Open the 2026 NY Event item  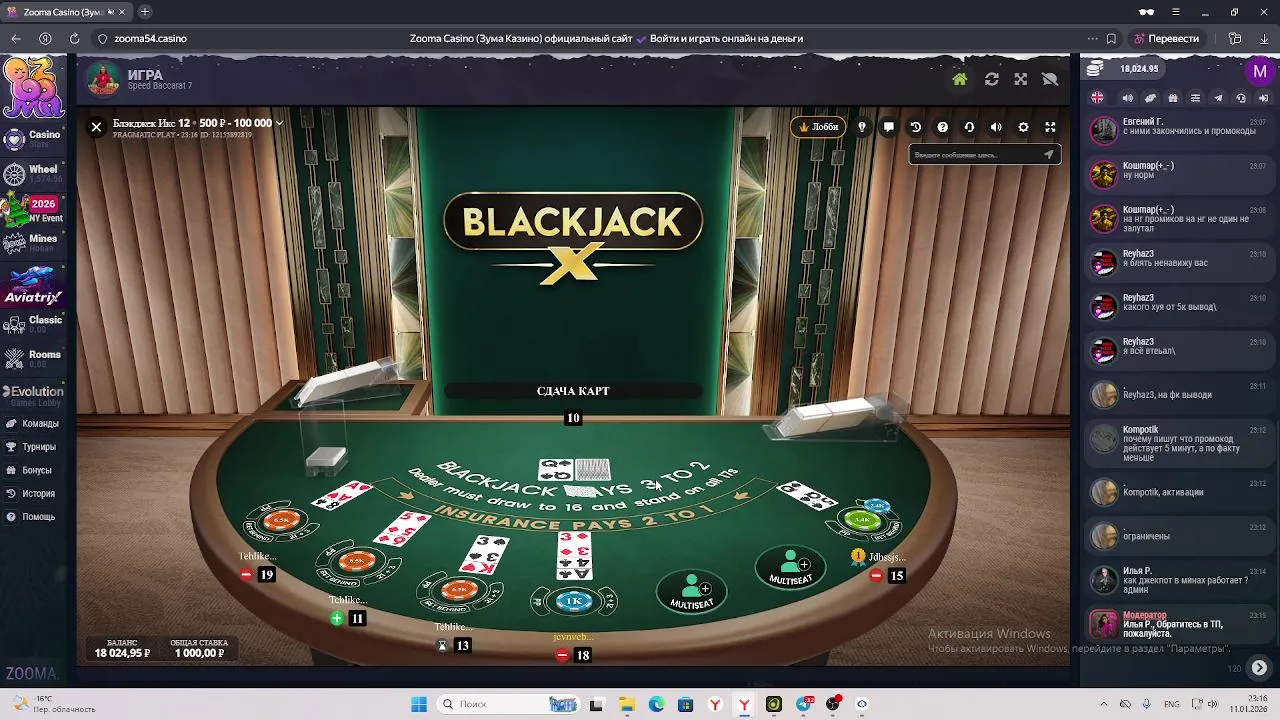(x=32, y=209)
